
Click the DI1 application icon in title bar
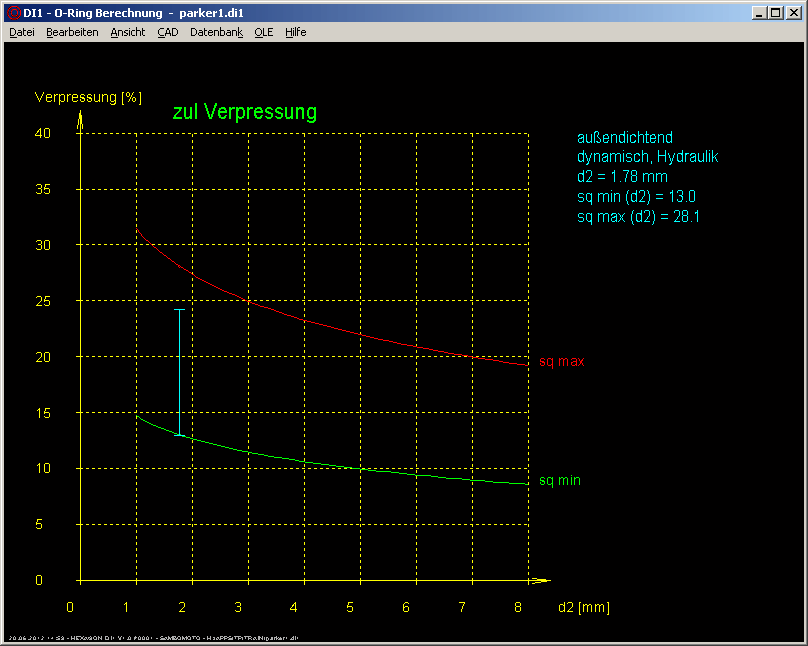tap(13, 12)
